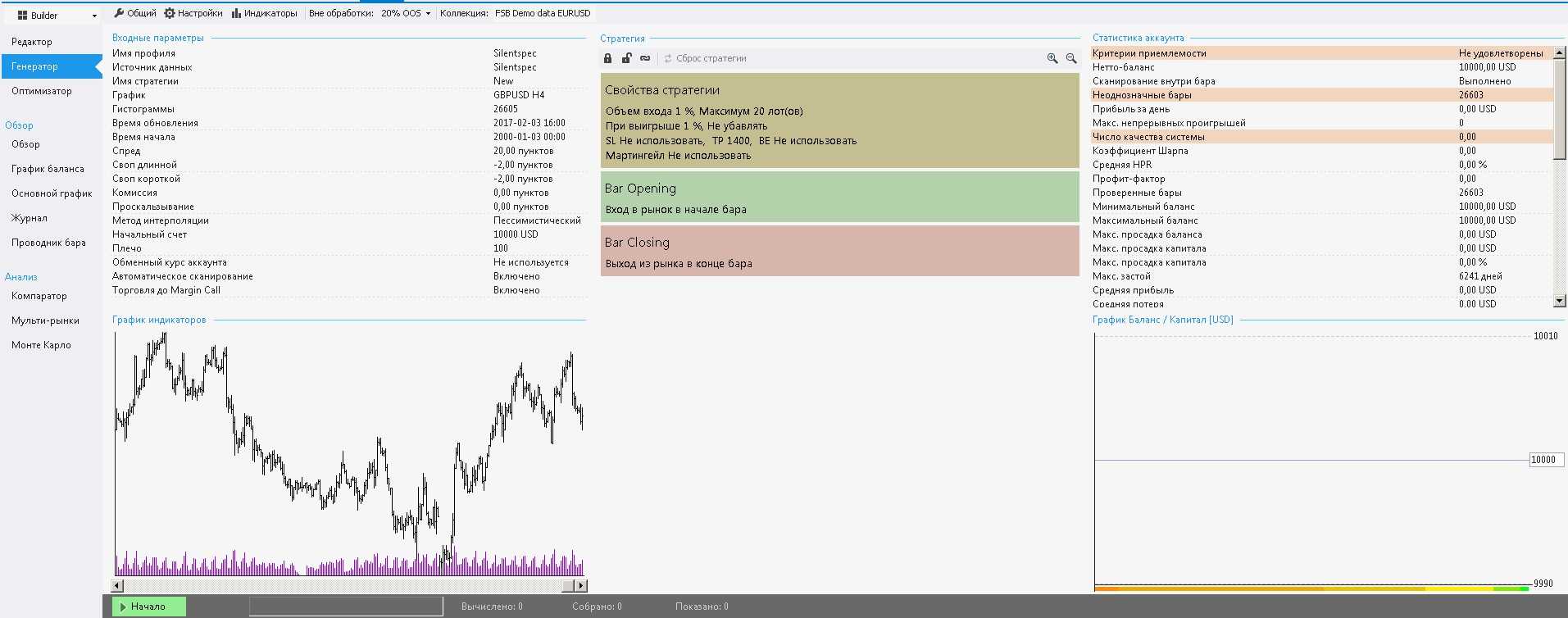Select the Bar Opening strategy slot

(839, 197)
